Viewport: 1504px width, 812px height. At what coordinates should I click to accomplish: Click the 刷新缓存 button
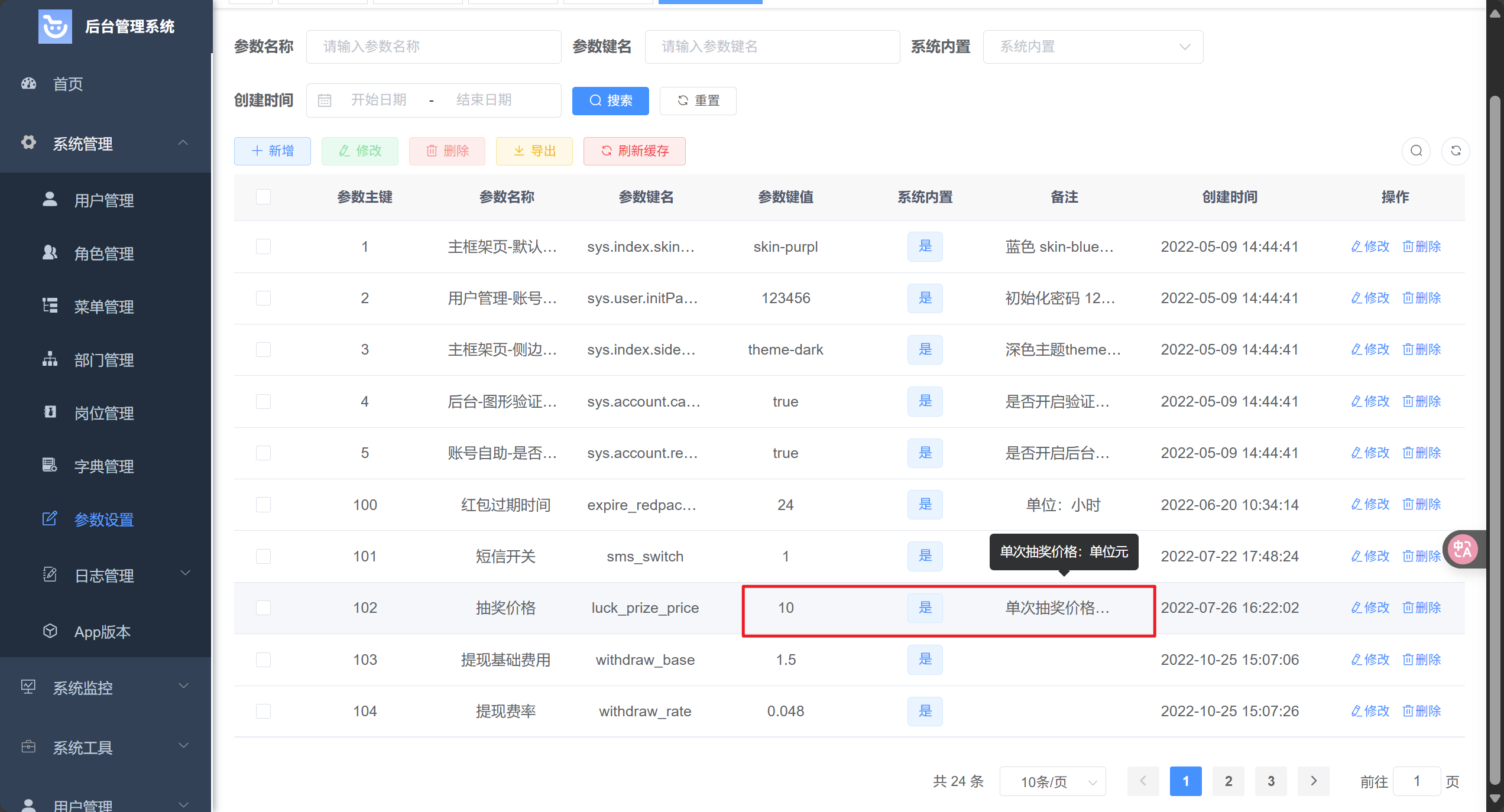coord(634,151)
